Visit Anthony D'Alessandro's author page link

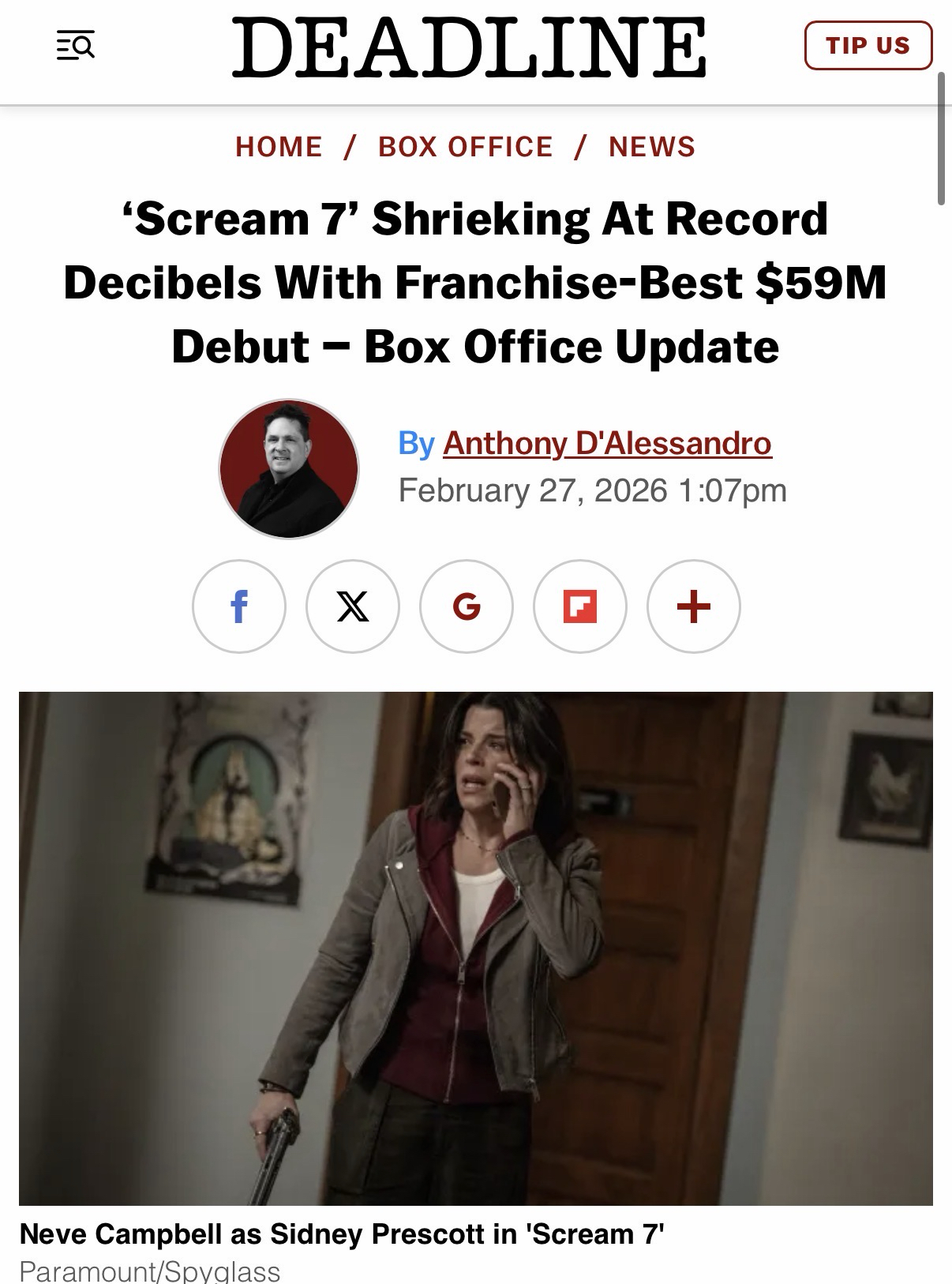click(x=607, y=443)
